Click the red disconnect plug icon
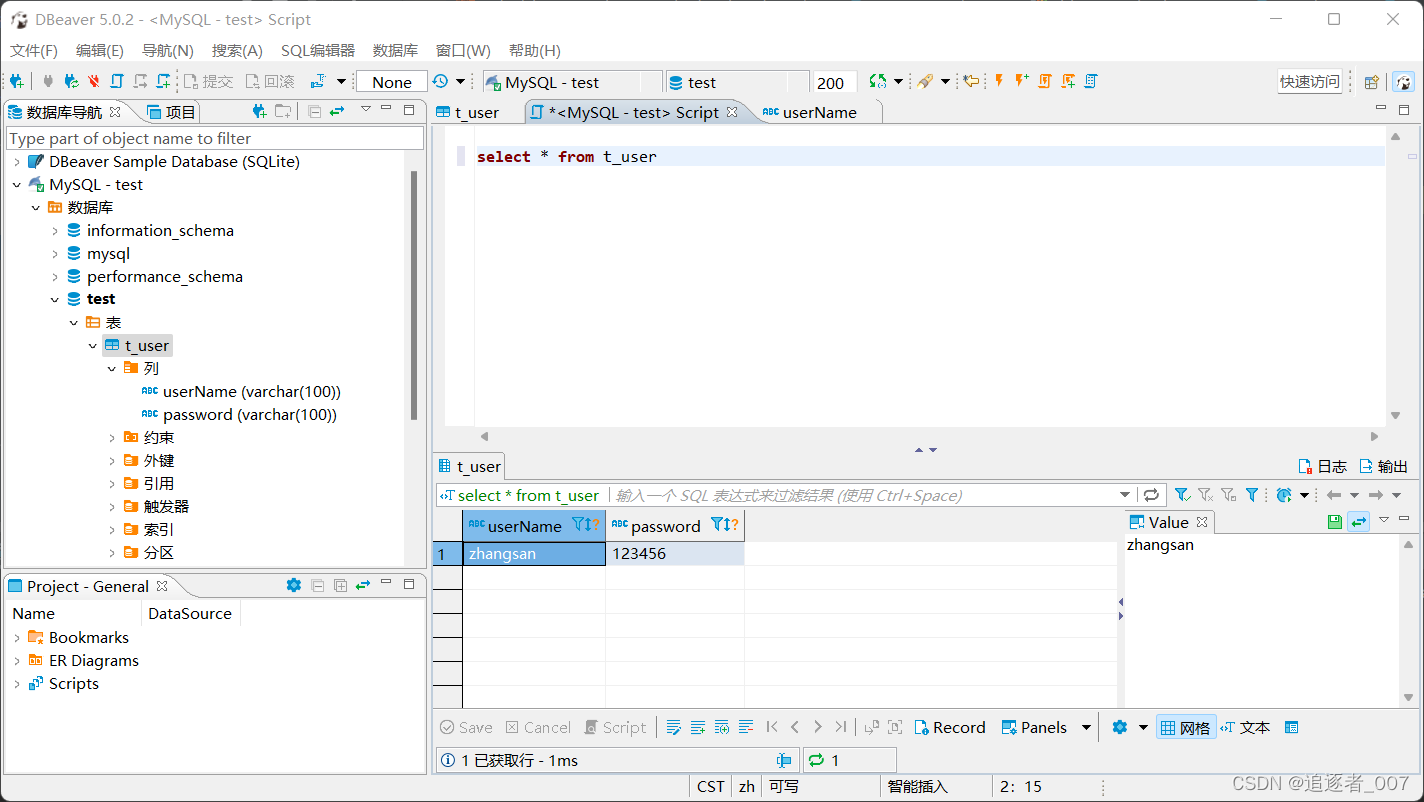This screenshot has height=802, width=1424. pyautogui.click(x=94, y=82)
